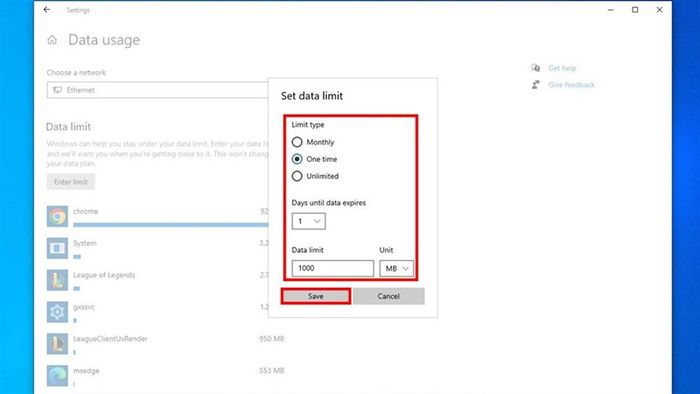Click the Enter limit button

[71, 182]
